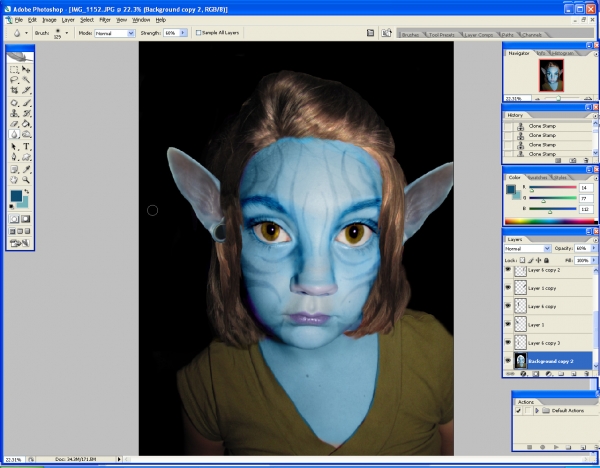Create new snapshot in History panel
This screenshot has width=600, height=468.
point(573,161)
